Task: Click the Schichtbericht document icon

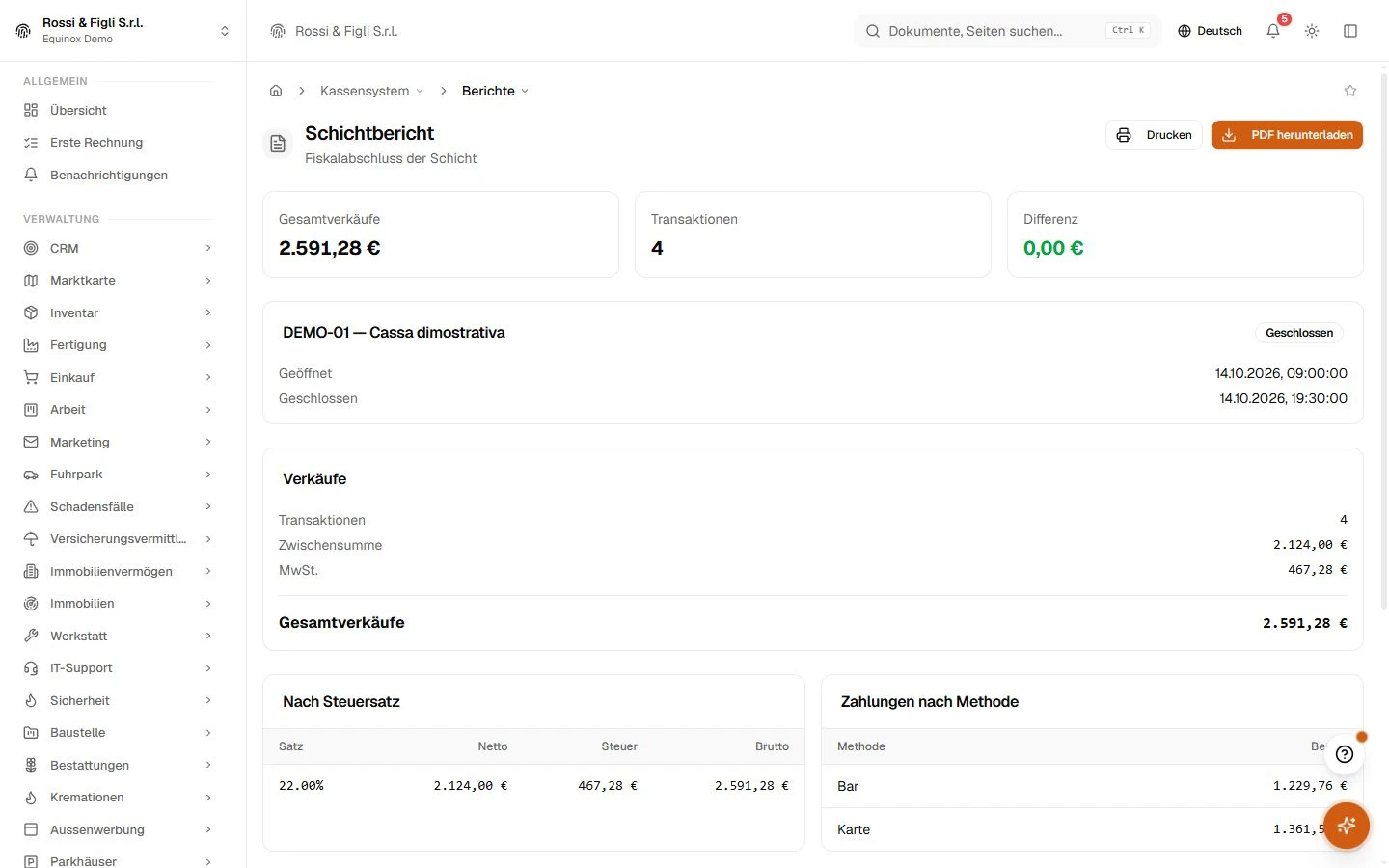Action: (x=278, y=144)
